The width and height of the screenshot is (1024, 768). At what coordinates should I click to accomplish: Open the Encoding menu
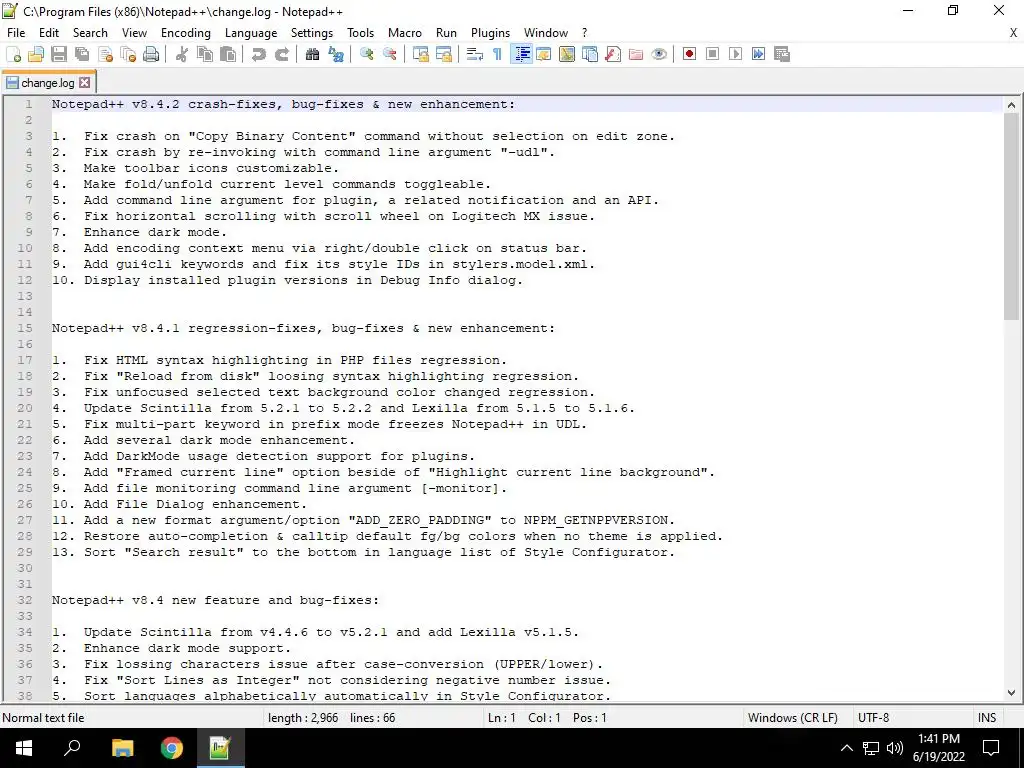coord(185,33)
